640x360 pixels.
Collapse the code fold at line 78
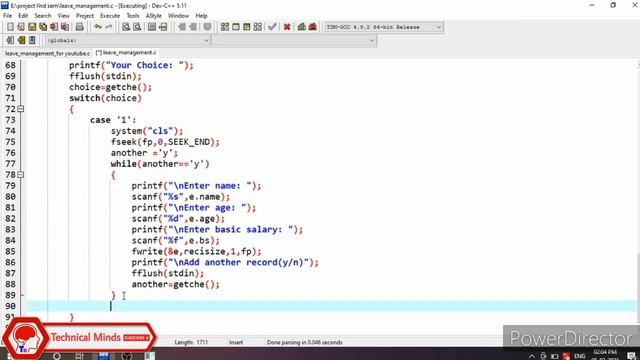tap(21, 175)
